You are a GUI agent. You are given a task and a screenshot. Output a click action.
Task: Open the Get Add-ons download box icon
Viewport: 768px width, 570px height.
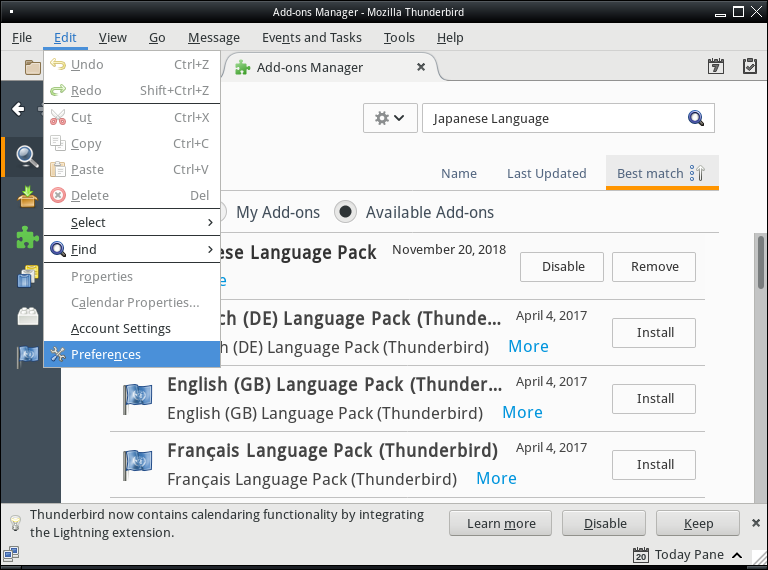pos(27,197)
